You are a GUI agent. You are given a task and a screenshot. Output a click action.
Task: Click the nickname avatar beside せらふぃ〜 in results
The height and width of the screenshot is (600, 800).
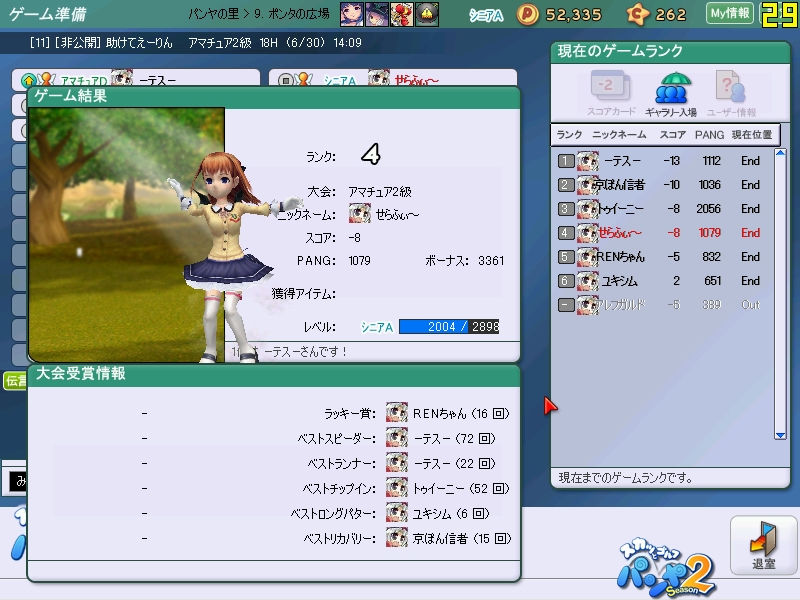[x=360, y=213]
